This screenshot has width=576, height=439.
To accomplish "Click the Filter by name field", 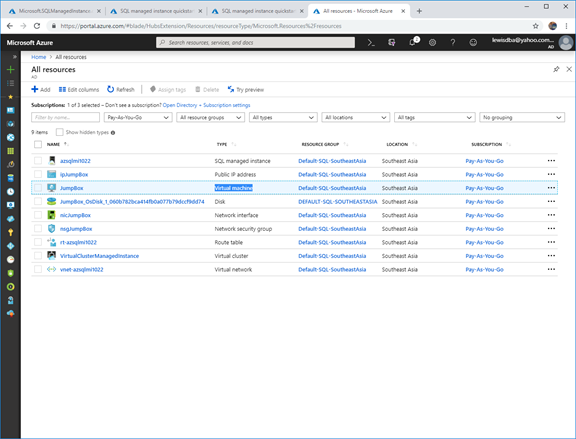I will (x=65, y=118).
